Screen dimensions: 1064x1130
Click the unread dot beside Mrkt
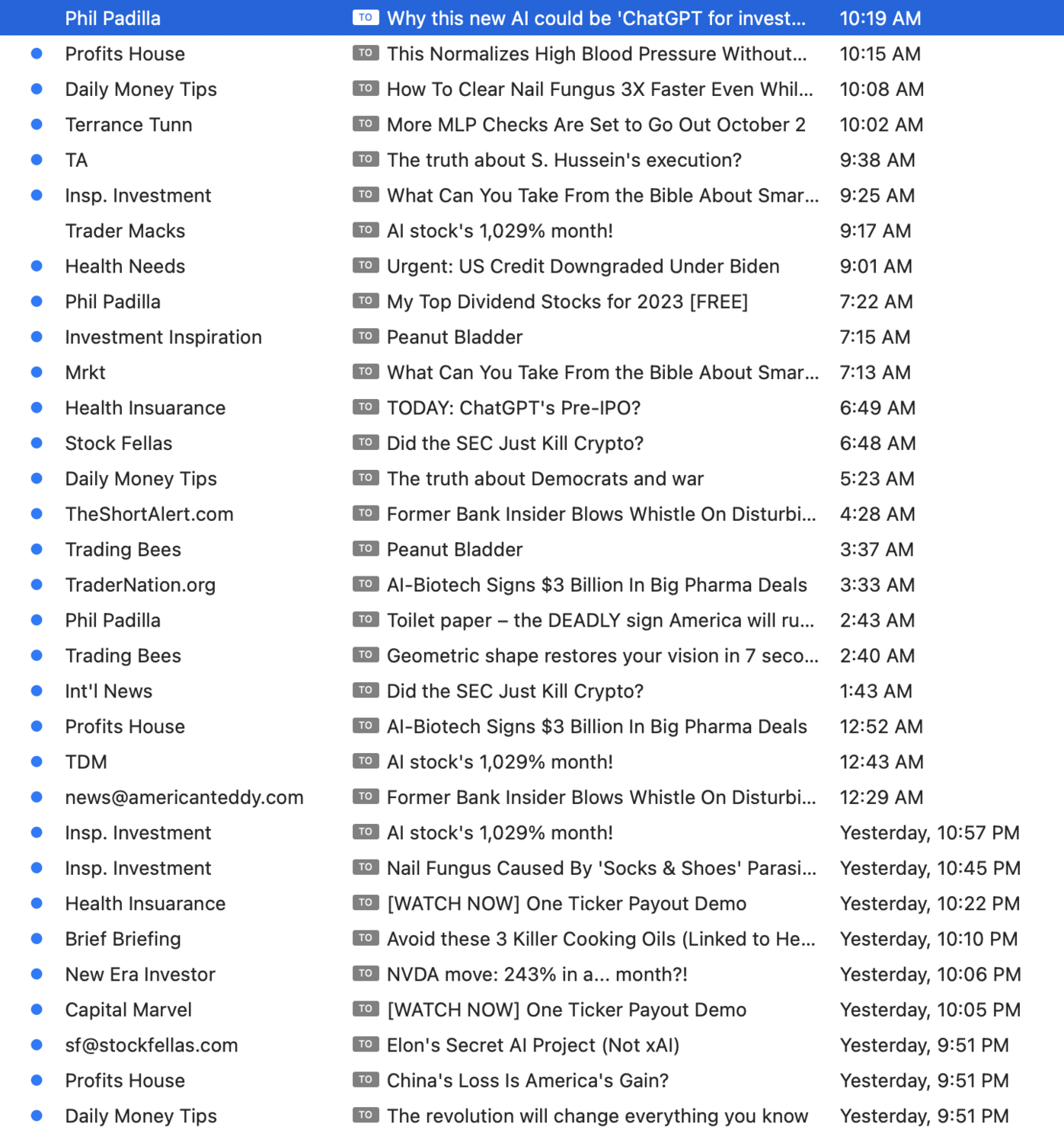tap(37, 372)
